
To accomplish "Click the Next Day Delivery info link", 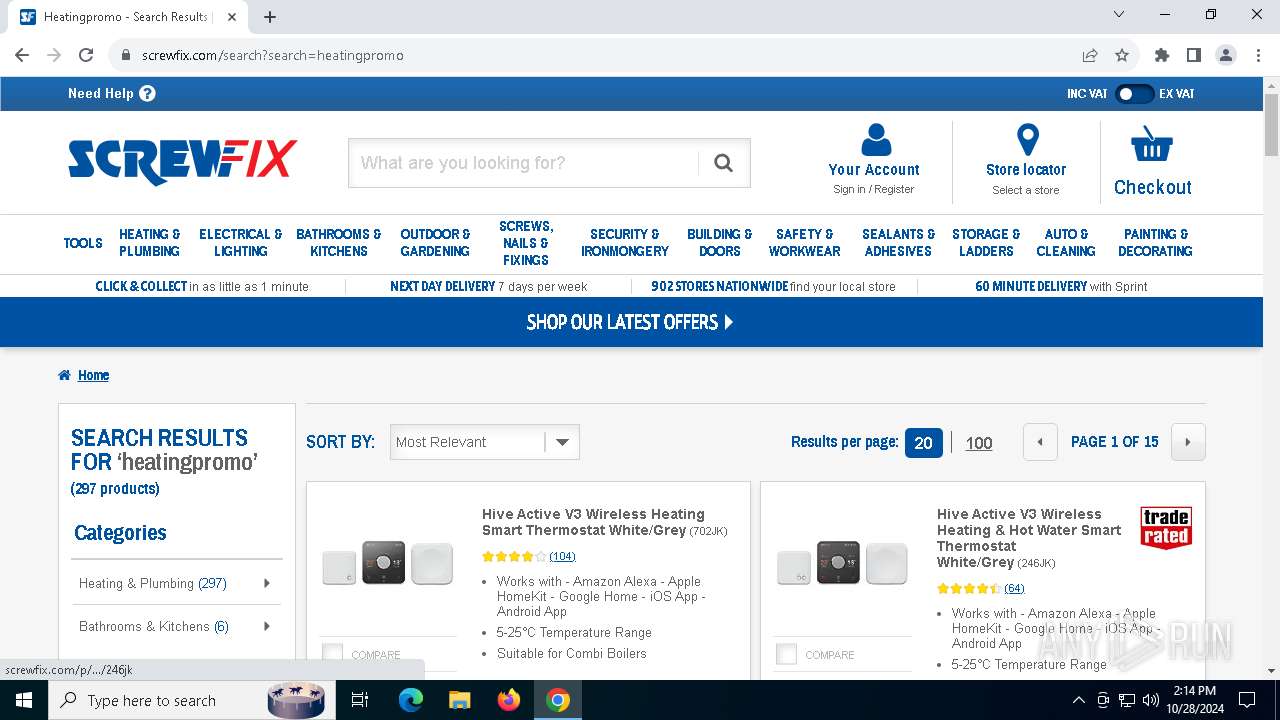I will pyautogui.click(x=489, y=286).
